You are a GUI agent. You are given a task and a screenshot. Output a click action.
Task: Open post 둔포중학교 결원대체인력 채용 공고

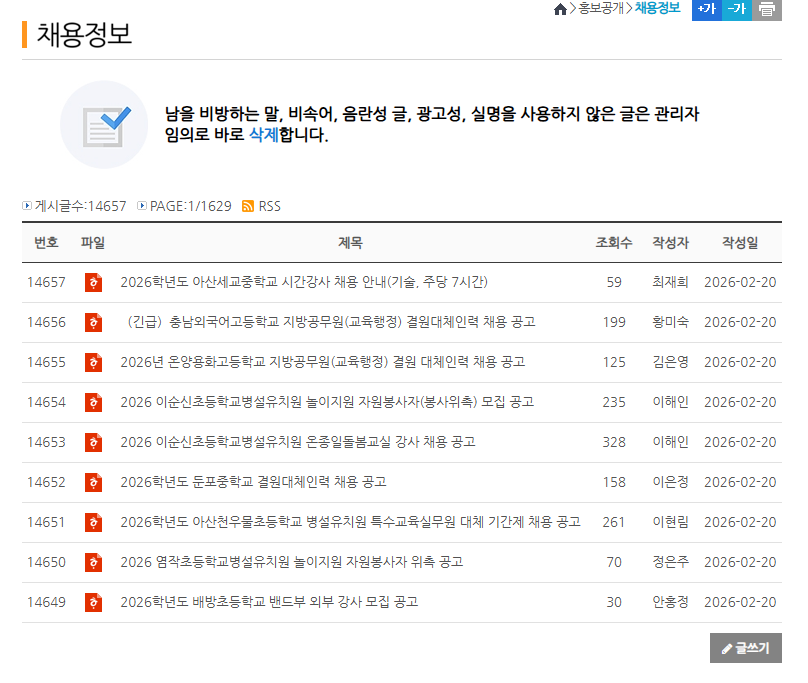point(254,482)
